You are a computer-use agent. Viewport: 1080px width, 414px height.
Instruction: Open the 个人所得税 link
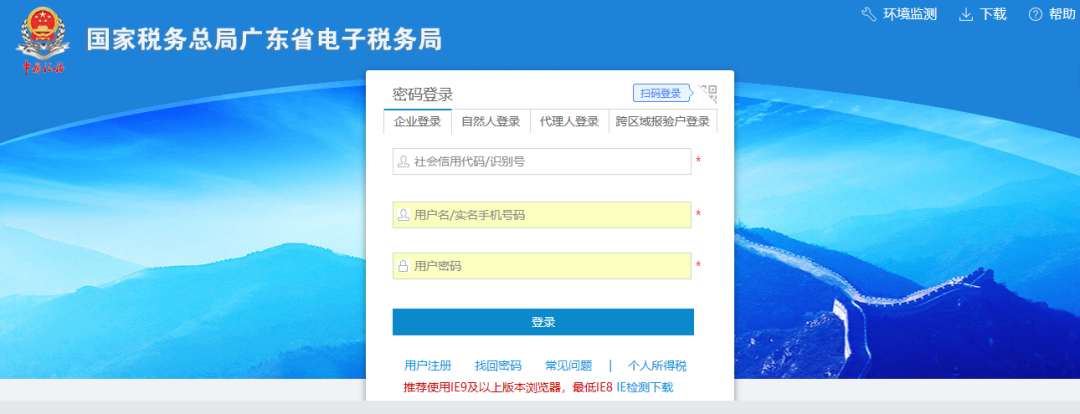click(657, 366)
